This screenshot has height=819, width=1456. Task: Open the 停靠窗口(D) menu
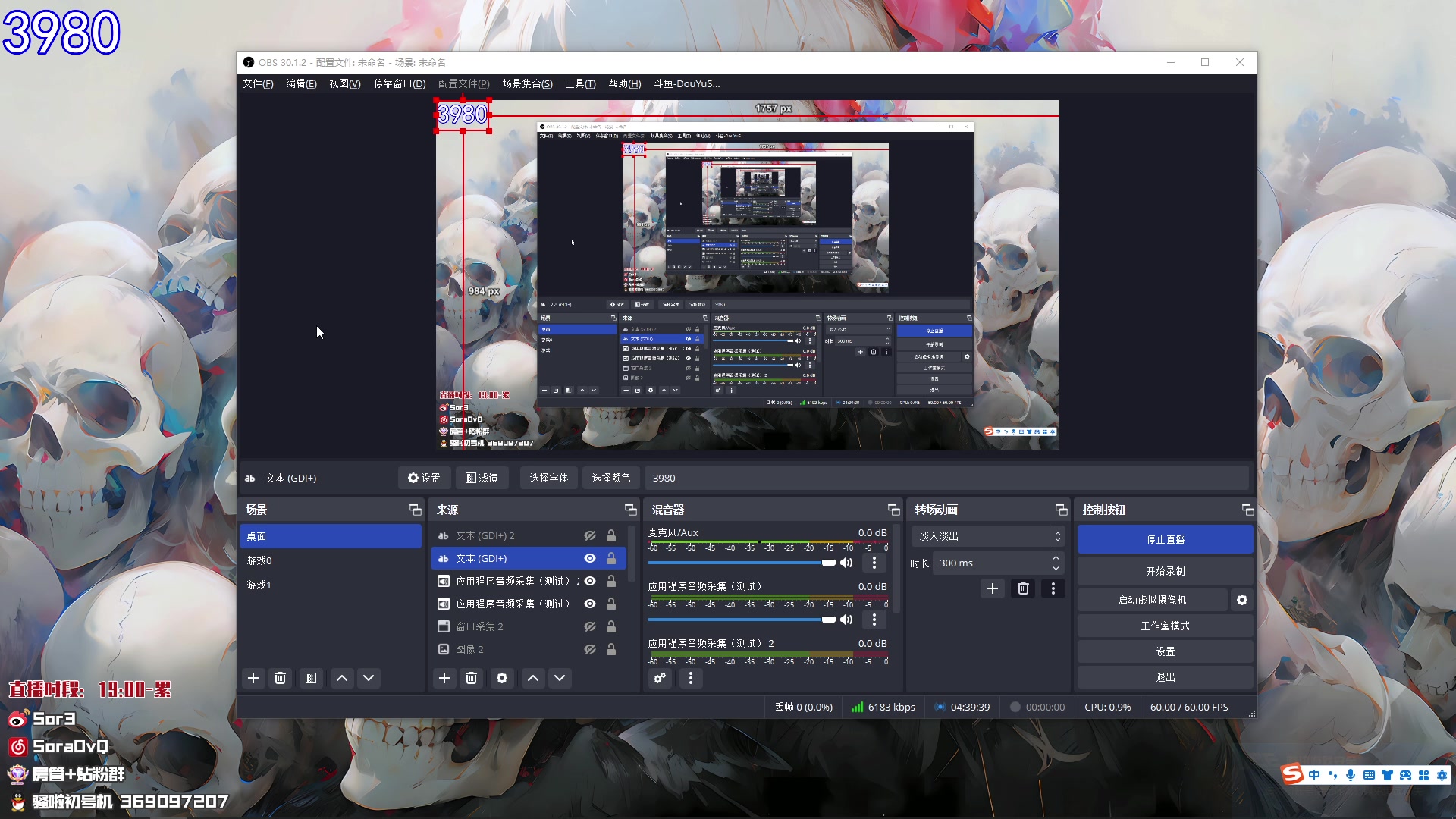click(x=400, y=83)
